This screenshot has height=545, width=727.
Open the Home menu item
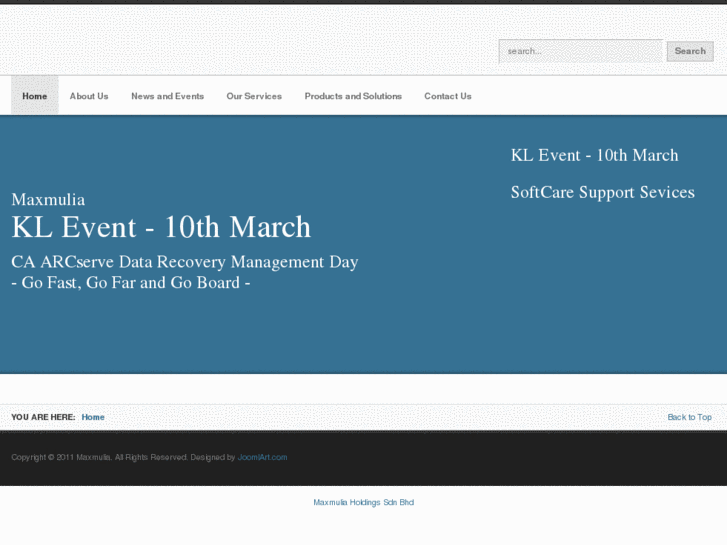pyautogui.click(x=35, y=96)
